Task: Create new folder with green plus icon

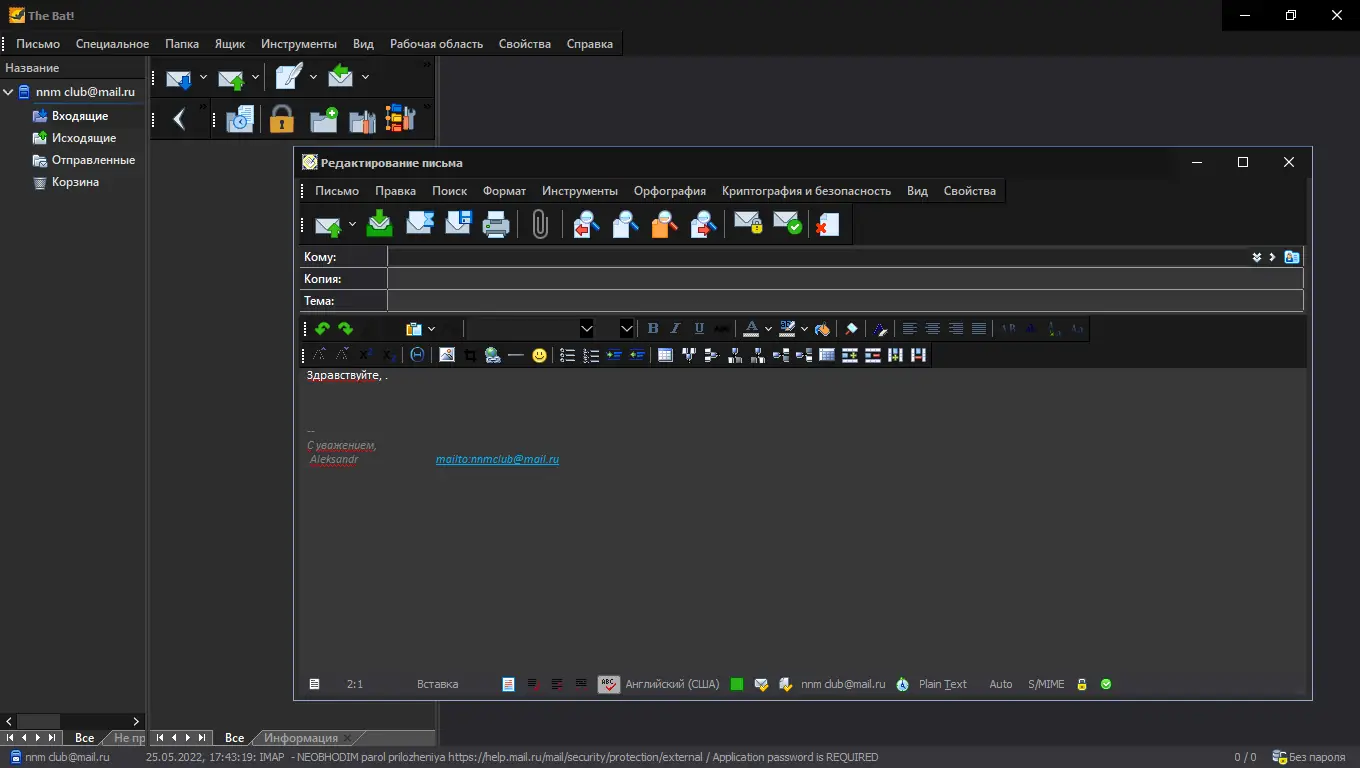Action: 324,120
